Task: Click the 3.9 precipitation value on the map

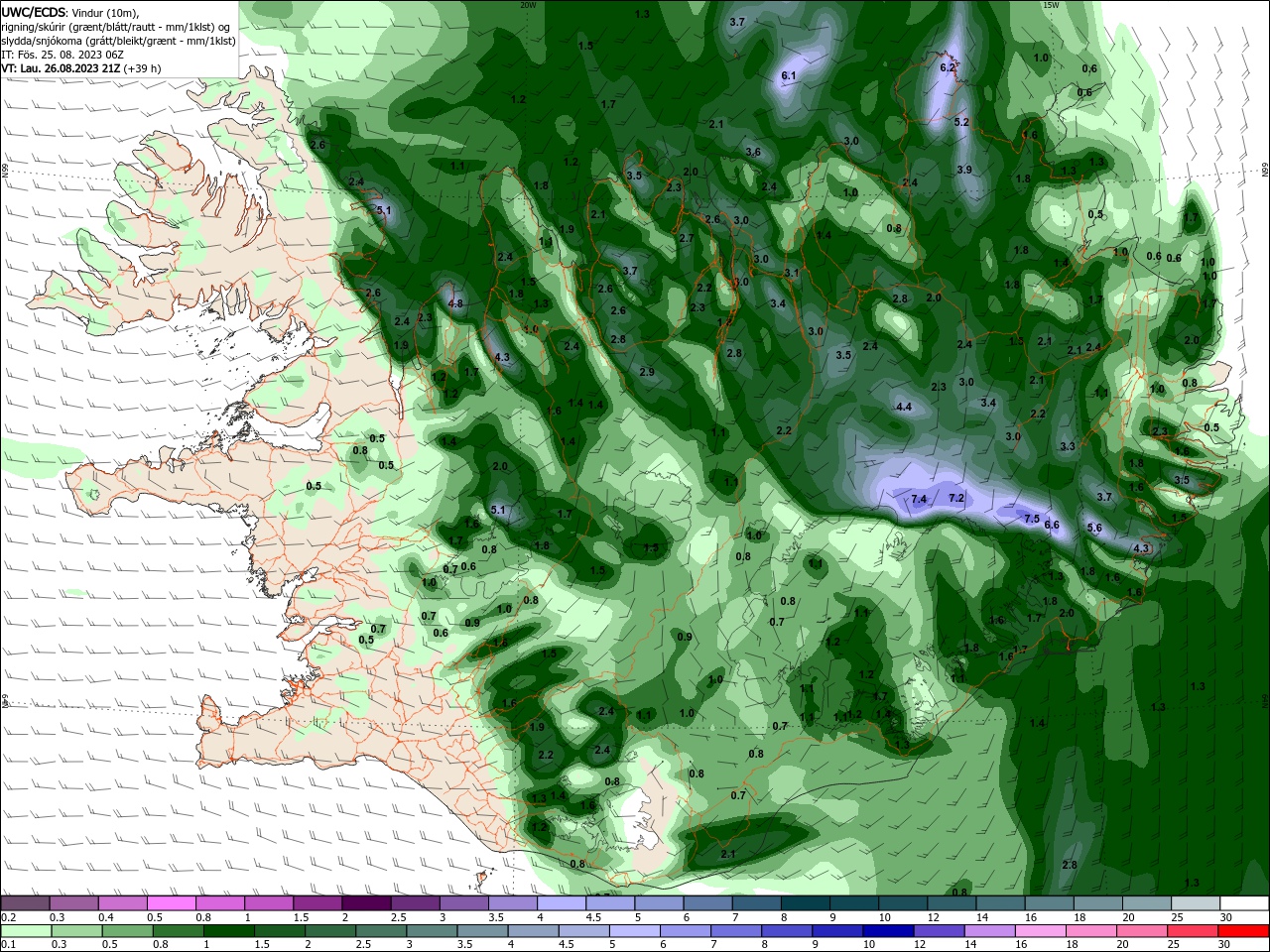Action: [x=964, y=170]
